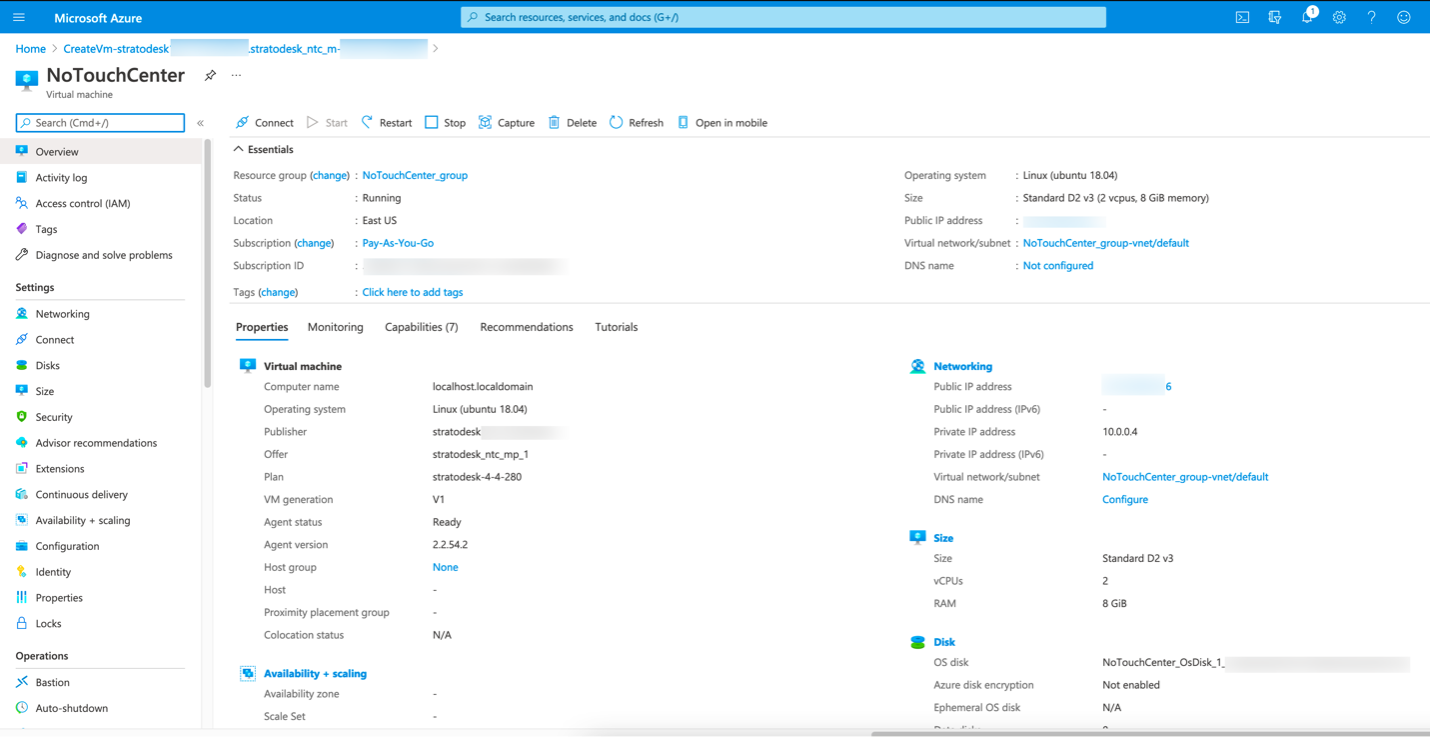Click Connect in the VM toolbar

click(264, 122)
